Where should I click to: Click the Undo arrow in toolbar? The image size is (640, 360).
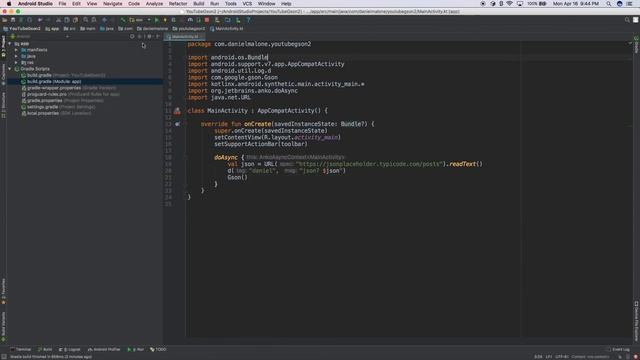coord(40,20)
